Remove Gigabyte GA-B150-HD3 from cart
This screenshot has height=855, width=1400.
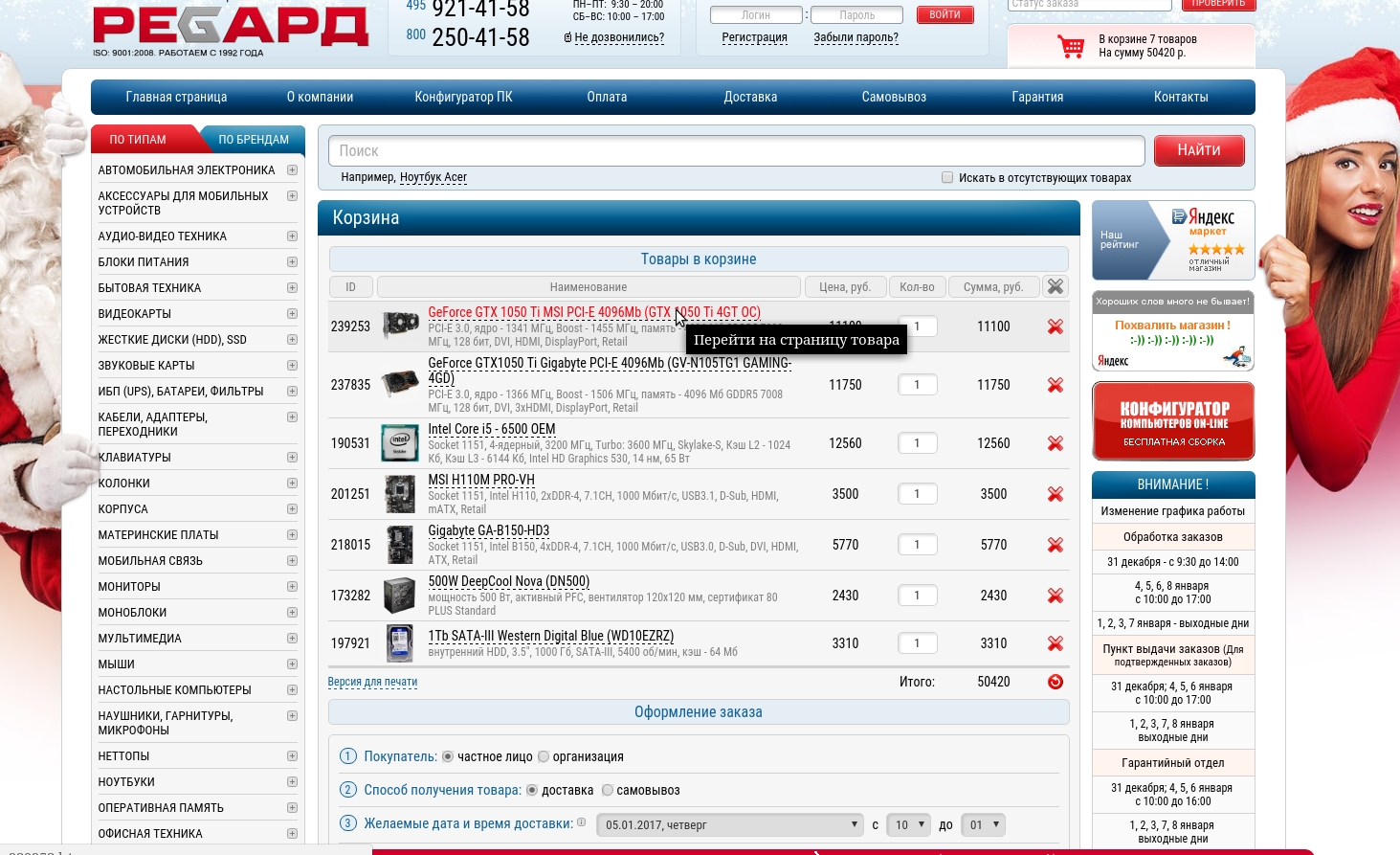point(1055,545)
